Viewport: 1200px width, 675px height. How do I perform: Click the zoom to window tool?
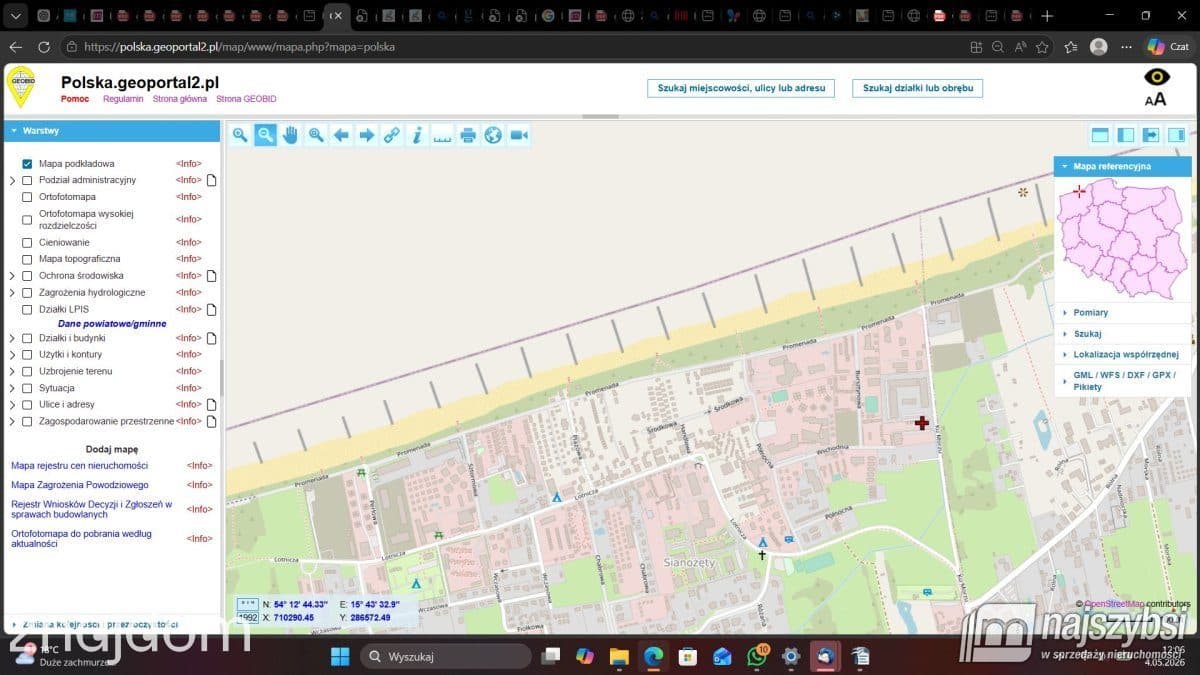pyautogui.click(x=316, y=135)
